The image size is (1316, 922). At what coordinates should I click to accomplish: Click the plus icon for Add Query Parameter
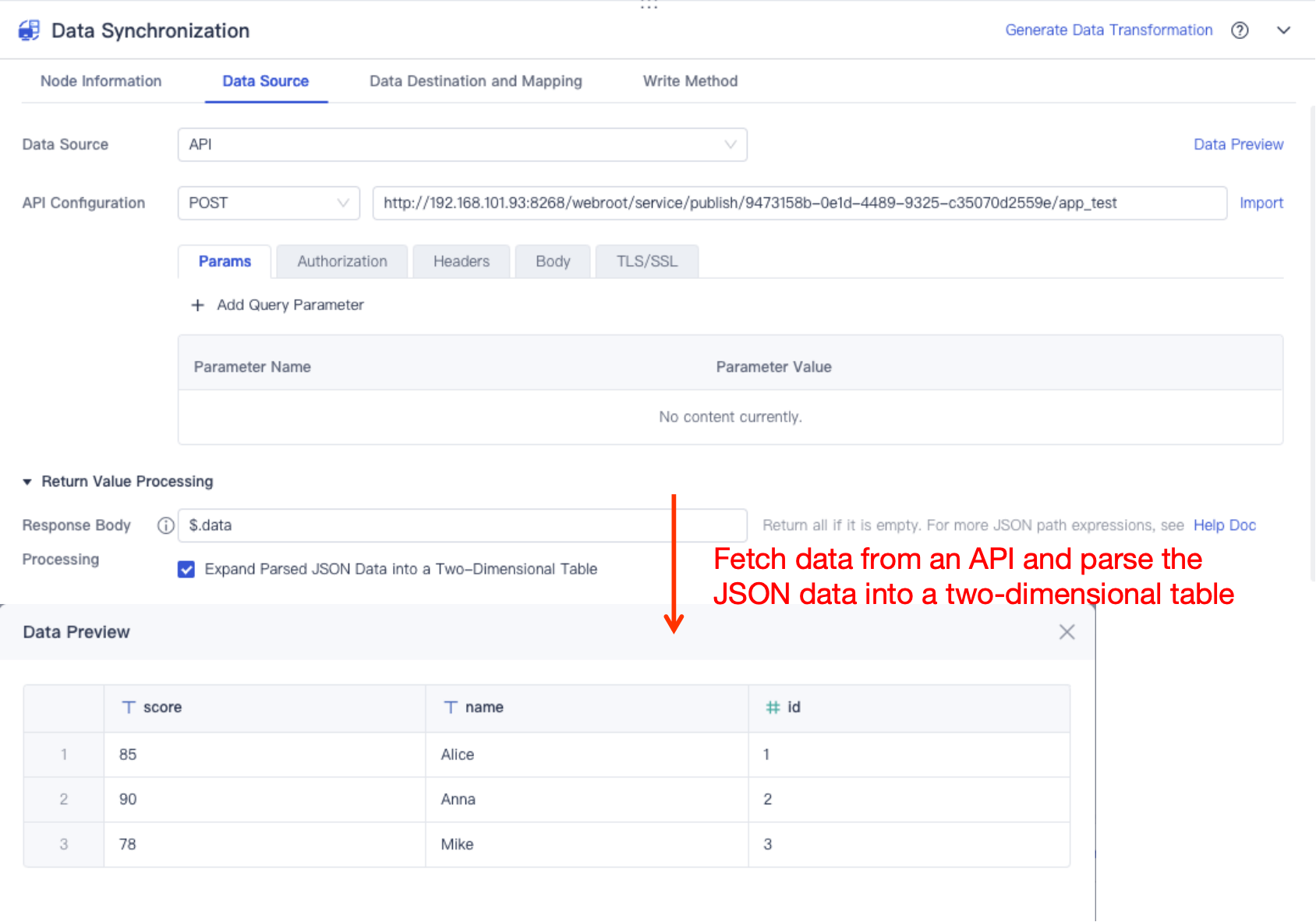click(198, 306)
